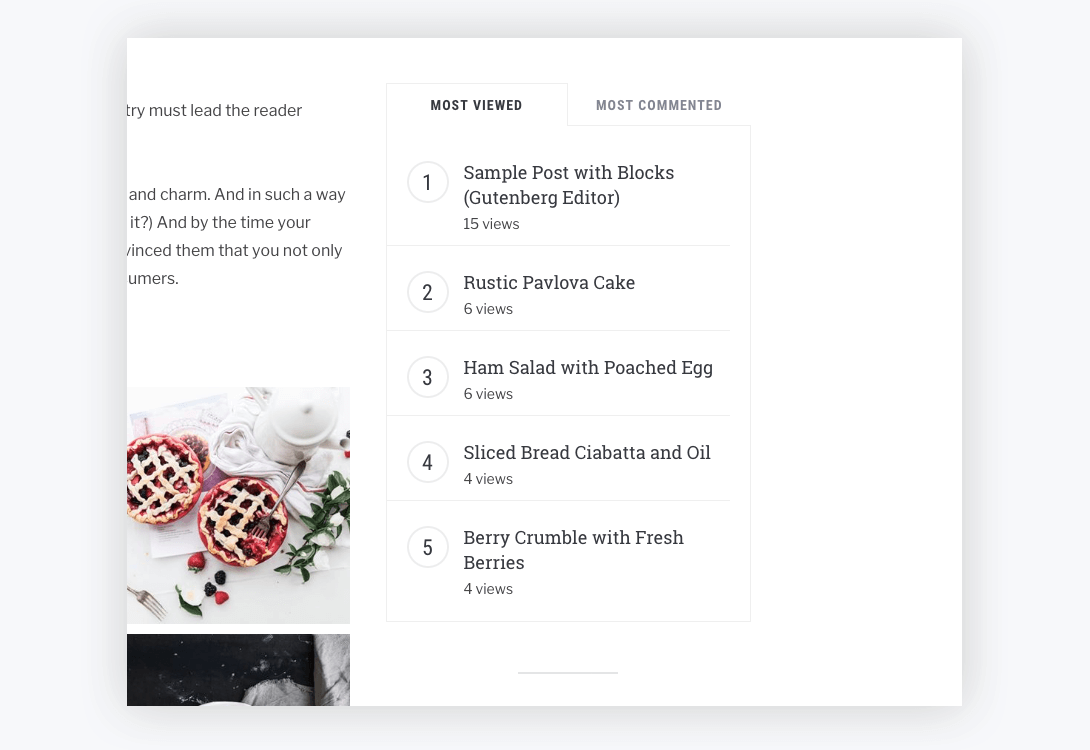This screenshot has height=750, width=1090.
Task: Select the MOST VIEWED tab
Action: click(x=476, y=105)
